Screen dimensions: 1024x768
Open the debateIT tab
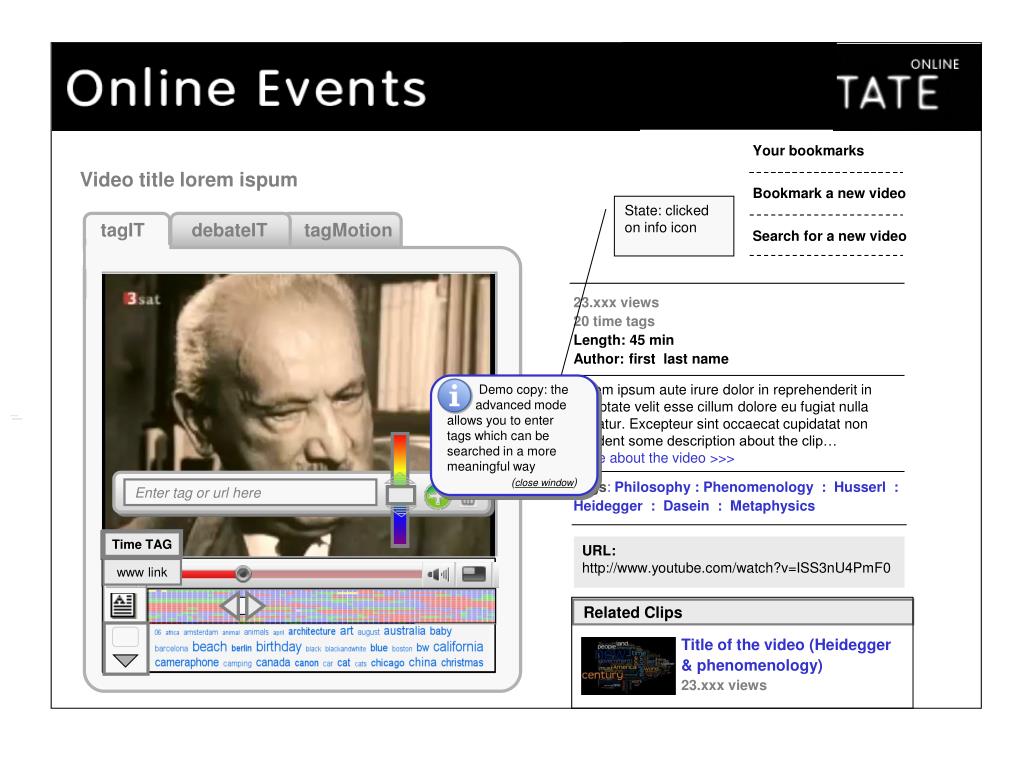coord(229,231)
